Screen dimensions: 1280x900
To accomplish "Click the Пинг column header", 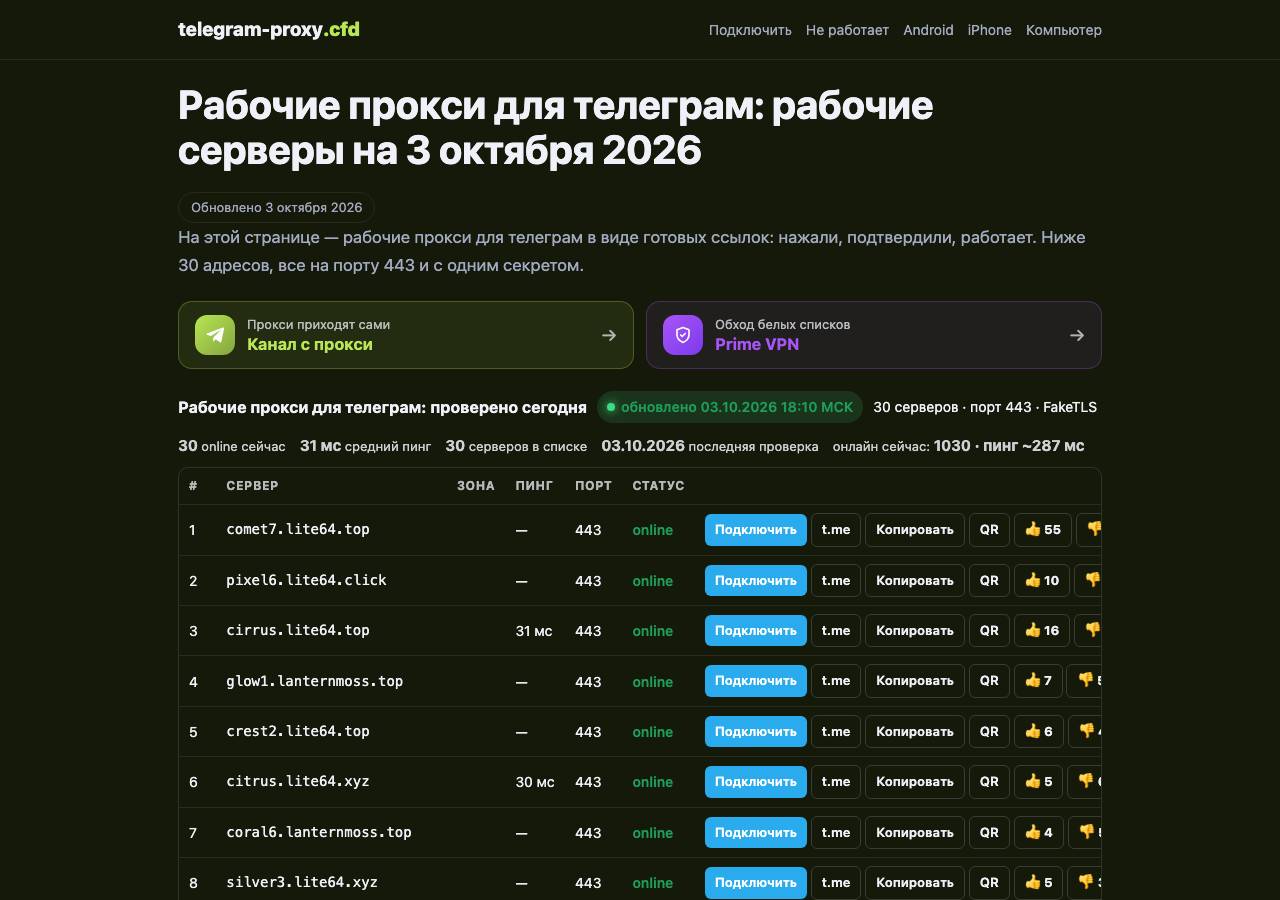I will point(534,486).
